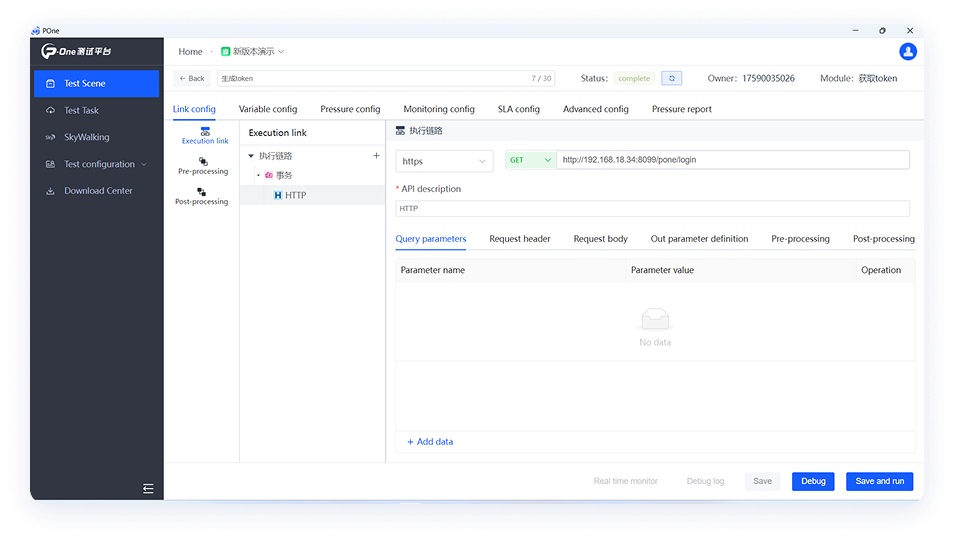Refresh the scene status with the reload icon
The height and width of the screenshot is (540, 954).
pyautogui.click(x=671, y=78)
